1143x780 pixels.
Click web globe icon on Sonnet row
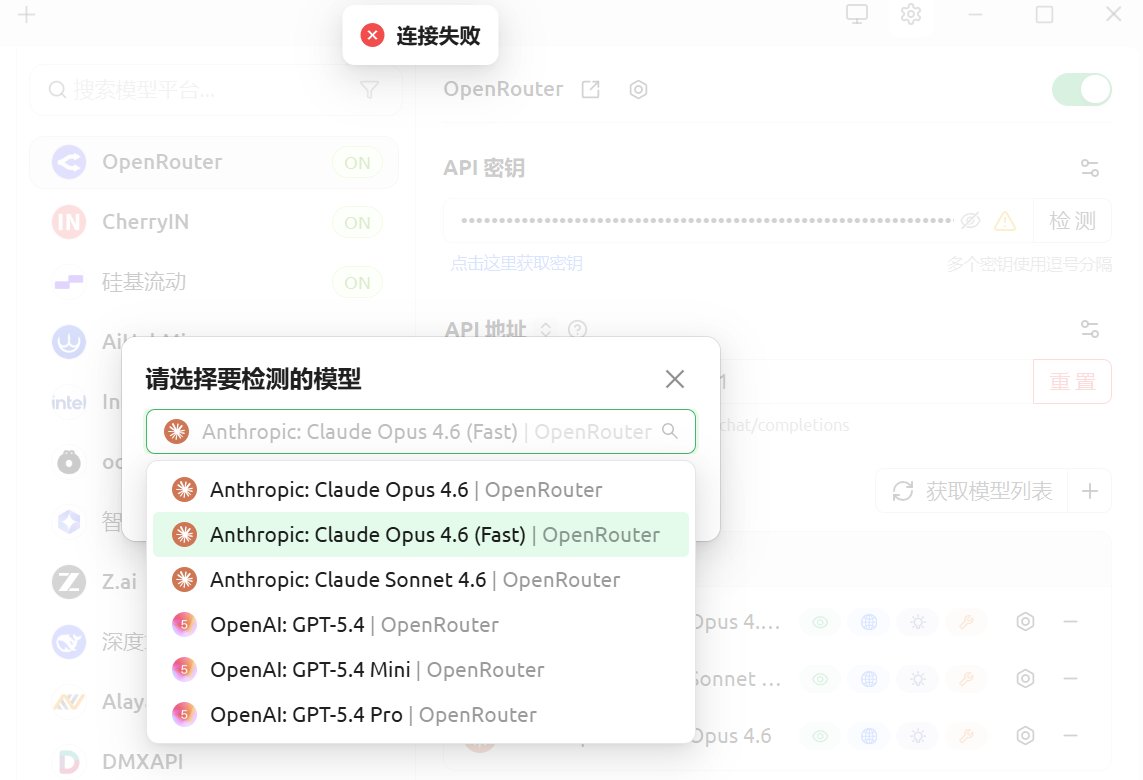(869, 679)
